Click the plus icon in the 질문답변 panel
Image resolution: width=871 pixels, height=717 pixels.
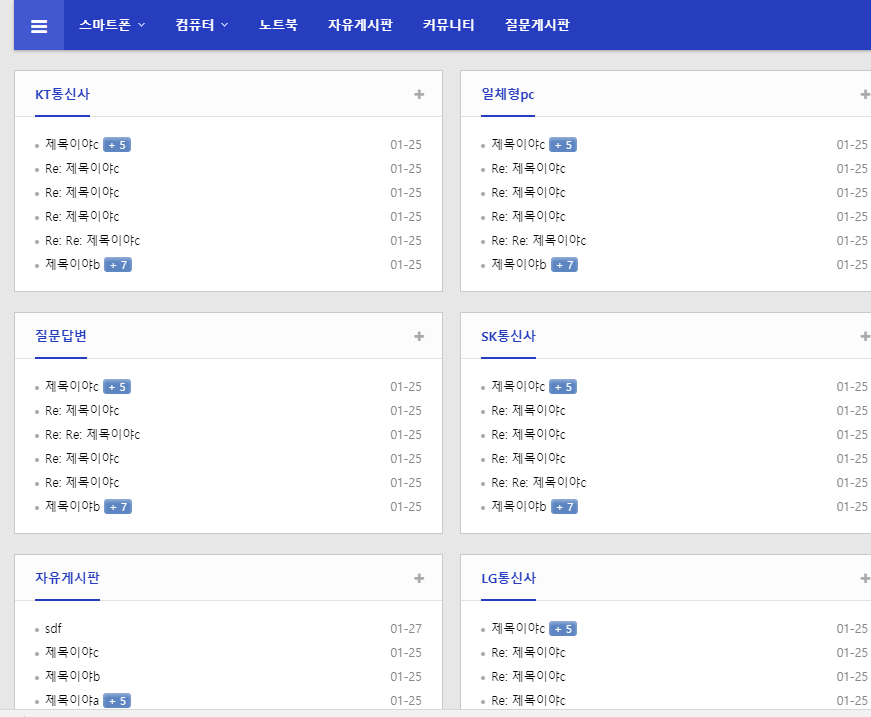pos(419,337)
